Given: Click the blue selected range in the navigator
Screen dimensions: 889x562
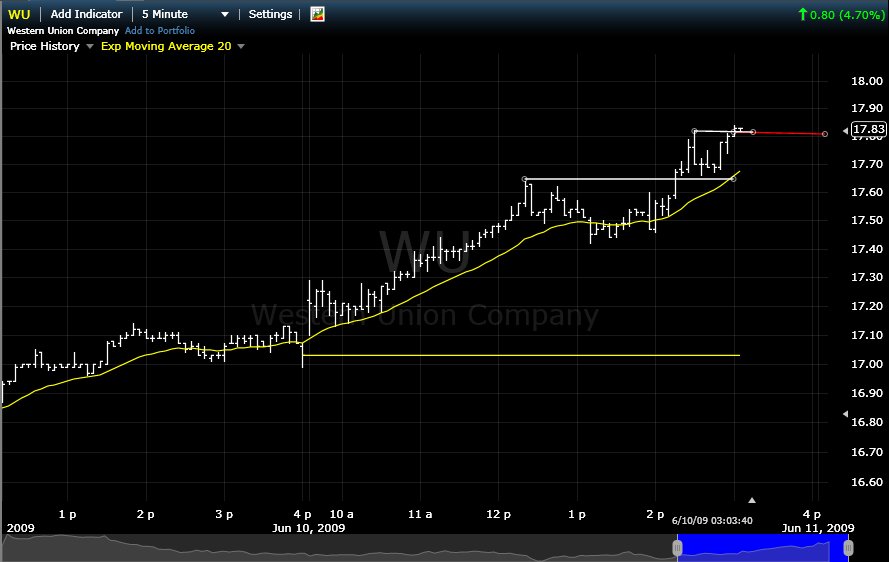Looking at the screenshot, I should 763,548.
